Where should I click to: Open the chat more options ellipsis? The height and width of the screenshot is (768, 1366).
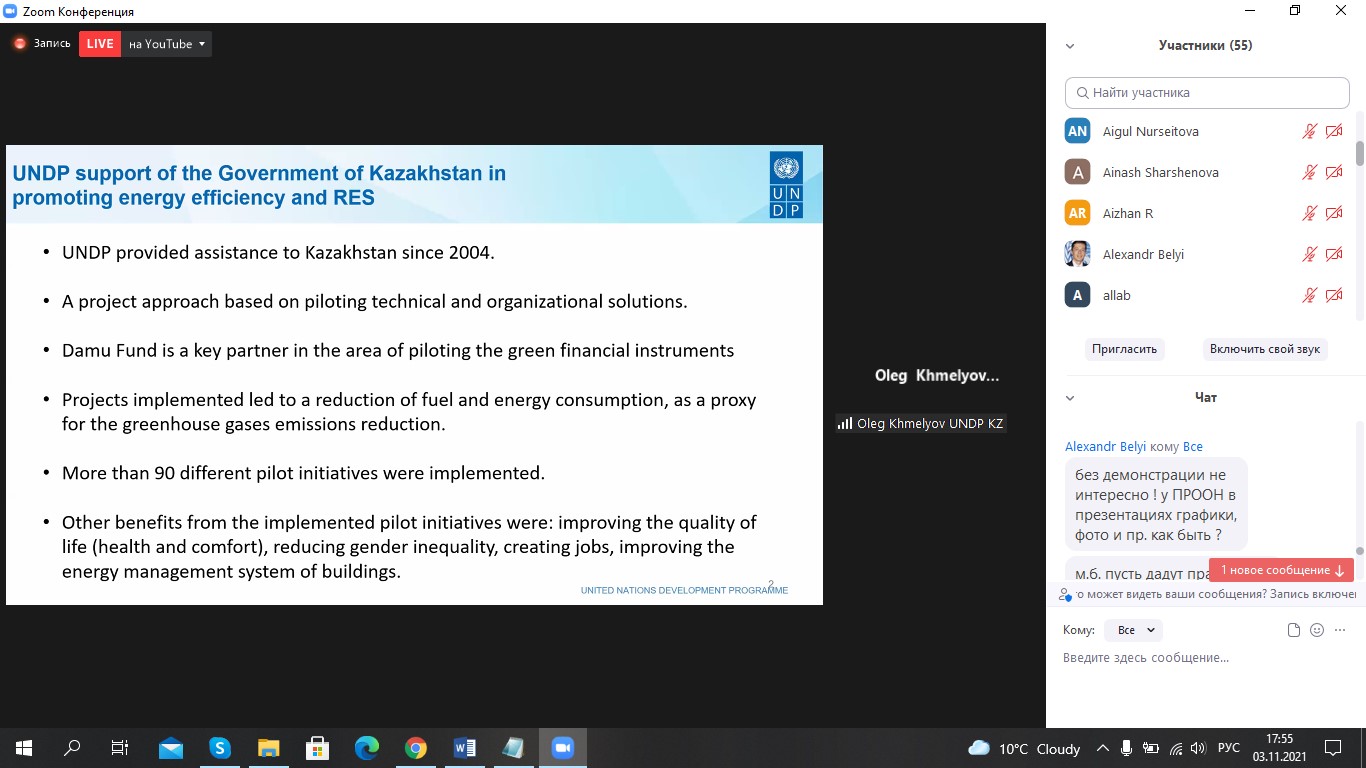(x=1341, y=630)
